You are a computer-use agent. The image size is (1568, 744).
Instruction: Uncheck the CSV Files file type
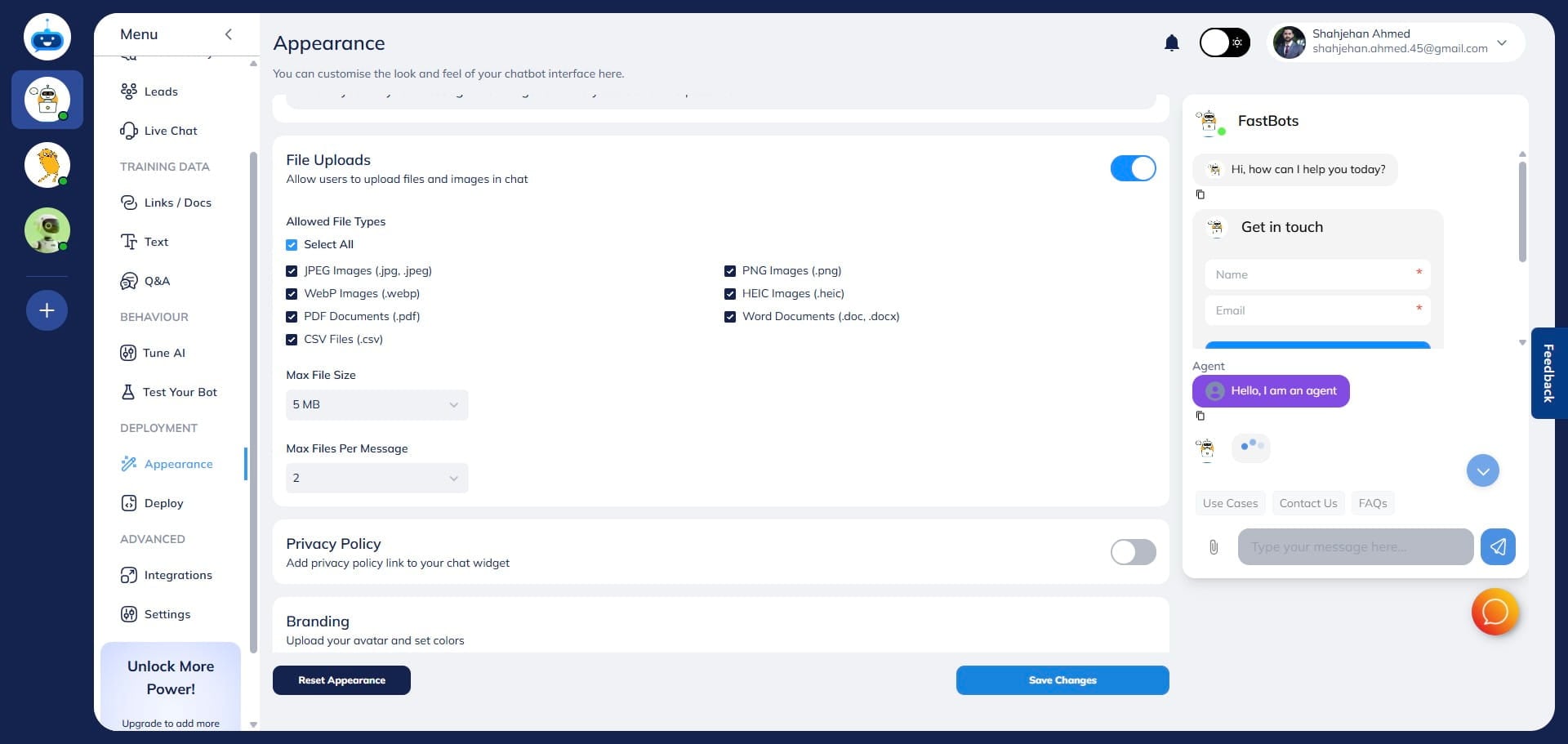click(292, 339)
